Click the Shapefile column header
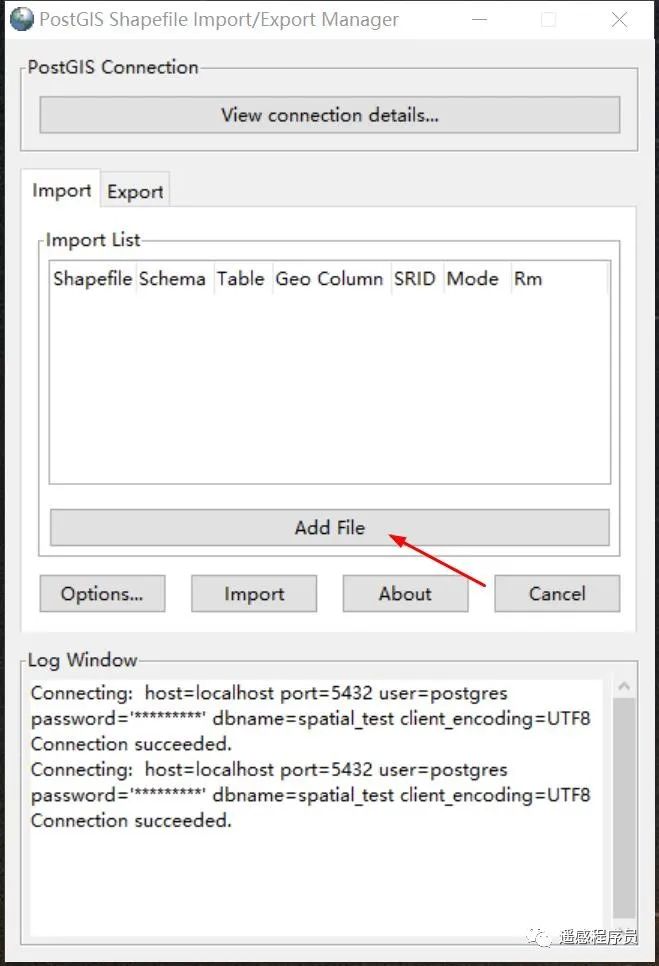The image size is (659, 966). pos(92,278)
